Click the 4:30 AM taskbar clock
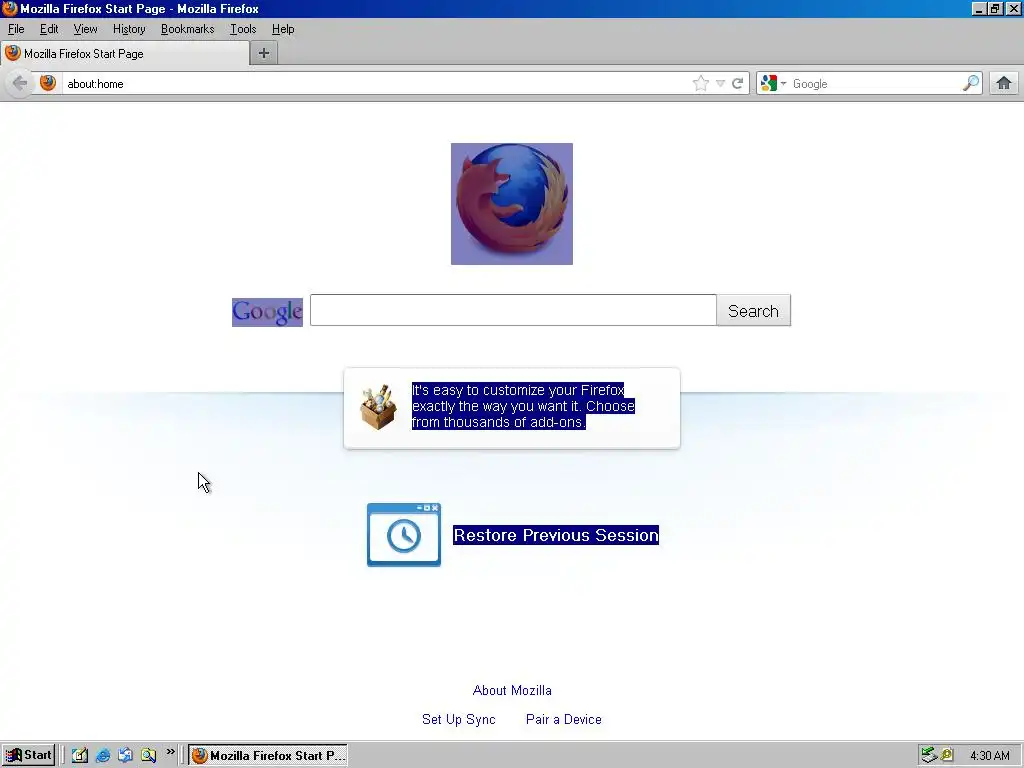Viewport: 1024px width, 768px height. coord(990,756)
